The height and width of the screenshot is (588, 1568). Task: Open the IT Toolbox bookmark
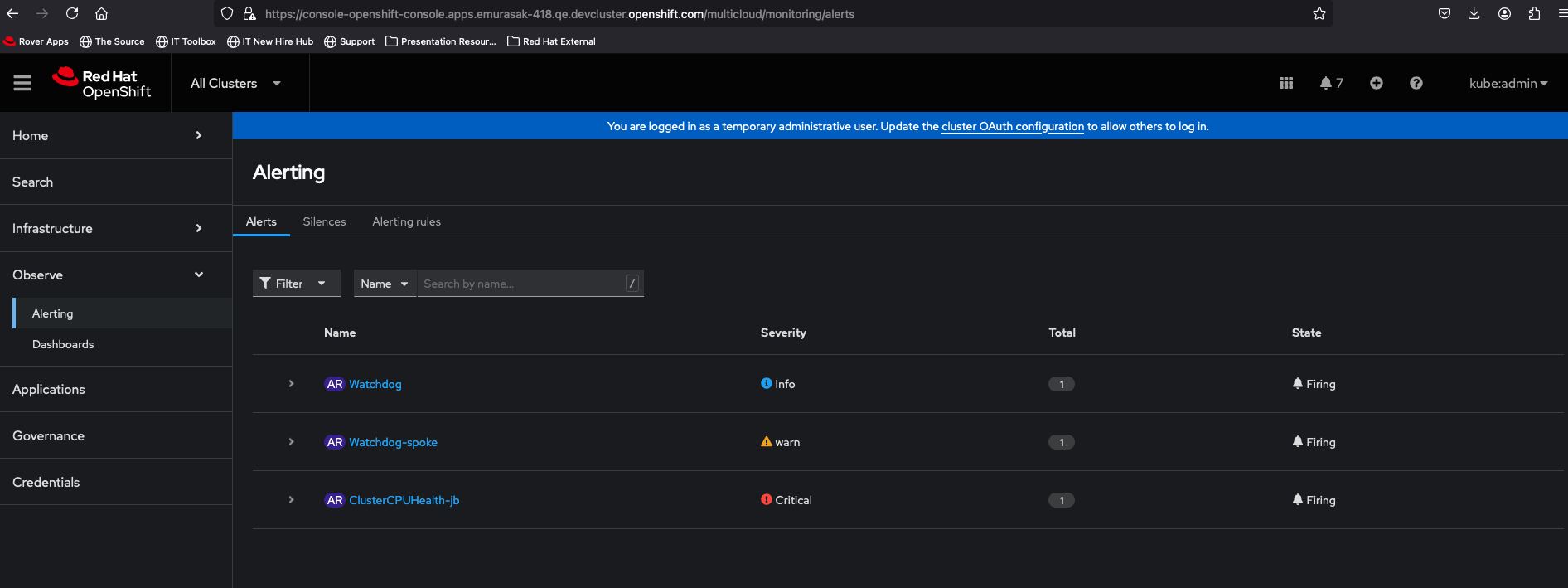pyautogui.click(x=186, y=41)
